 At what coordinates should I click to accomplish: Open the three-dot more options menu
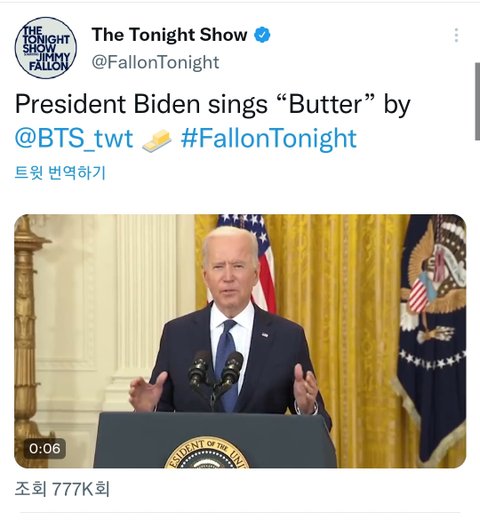pos(456,35)
